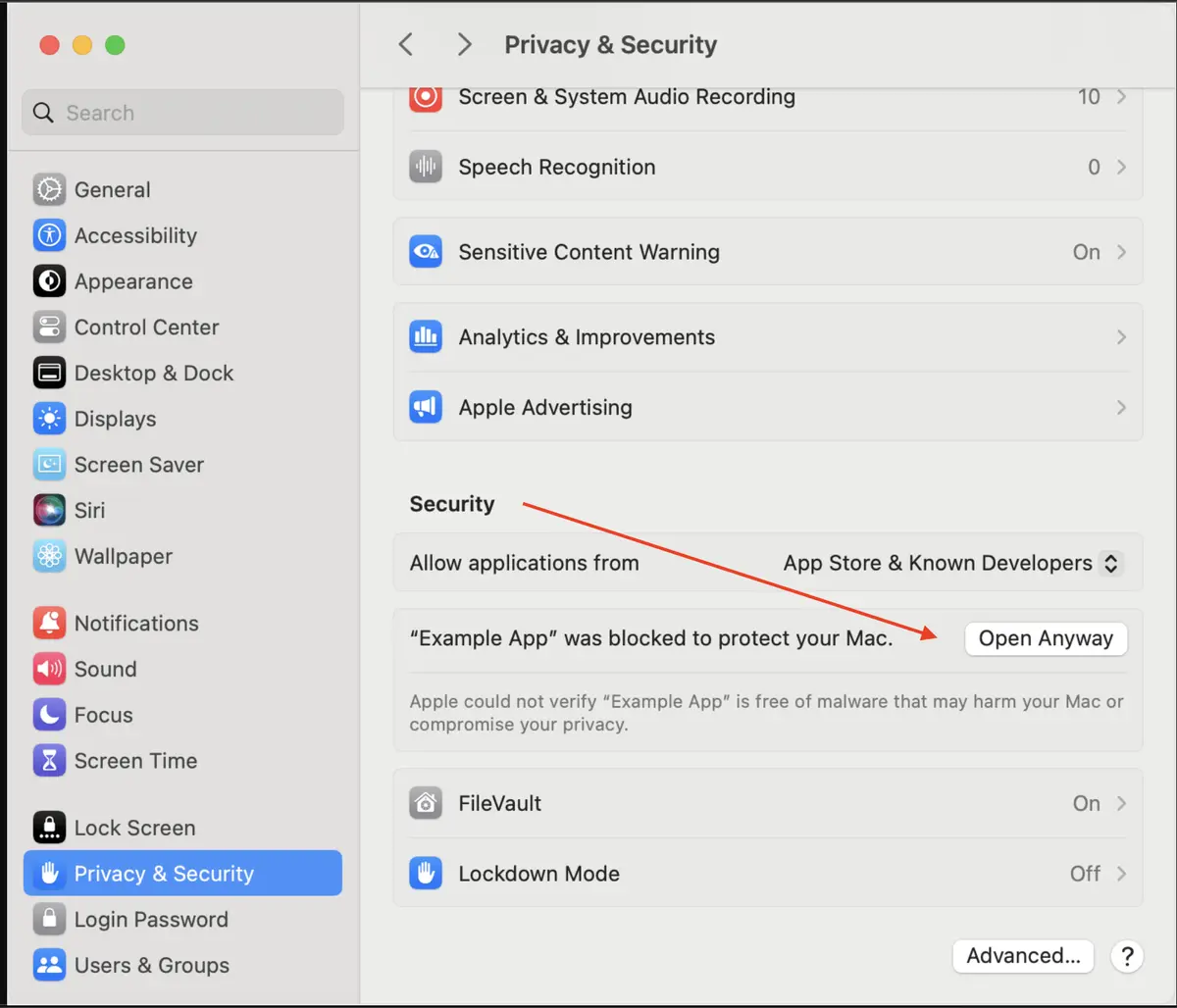Click the Siri icon in the sidebar
This screenshot has width=1177, height=1008.
pyautogui.click(x=49, y=510)
